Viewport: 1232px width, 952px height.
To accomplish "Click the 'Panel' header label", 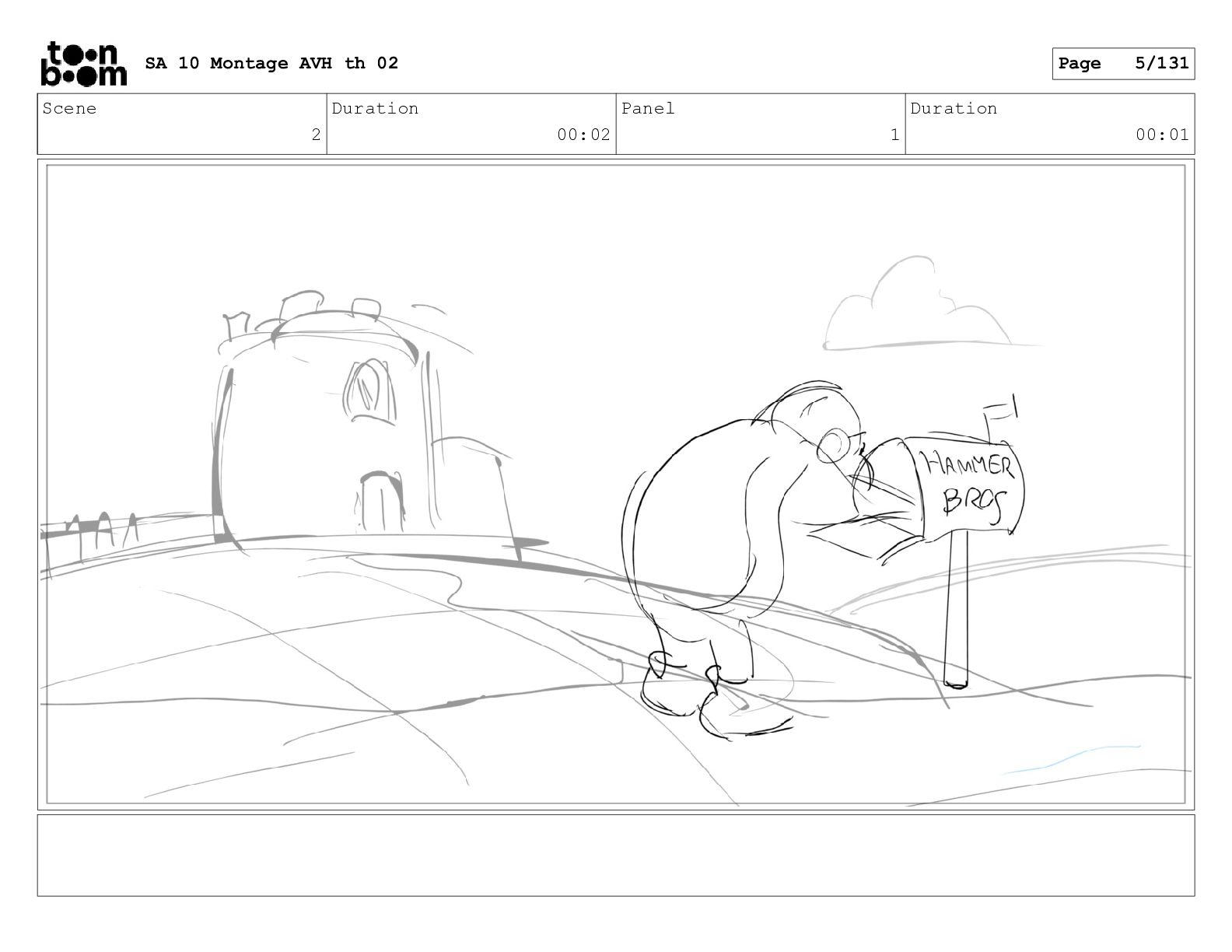I will tap(648, 109).
